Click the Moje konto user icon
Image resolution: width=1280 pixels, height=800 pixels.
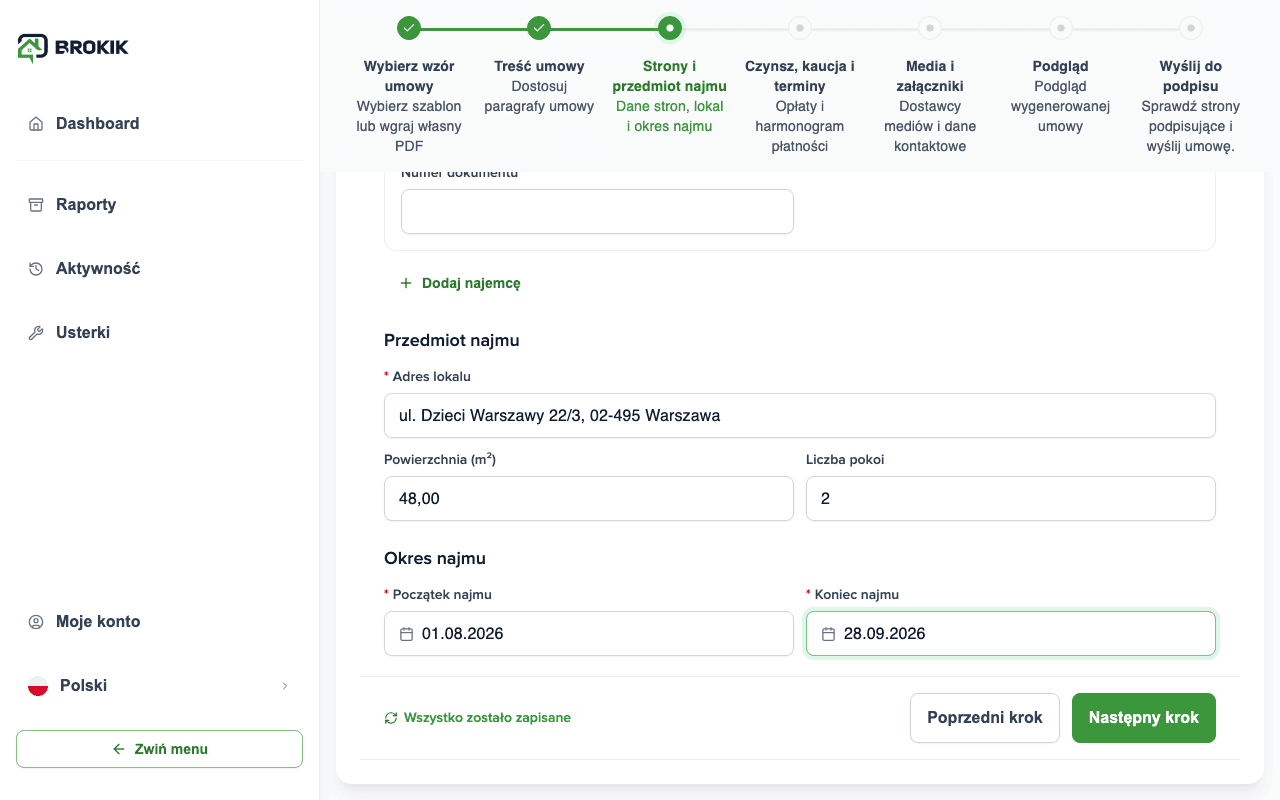point(36,622)
